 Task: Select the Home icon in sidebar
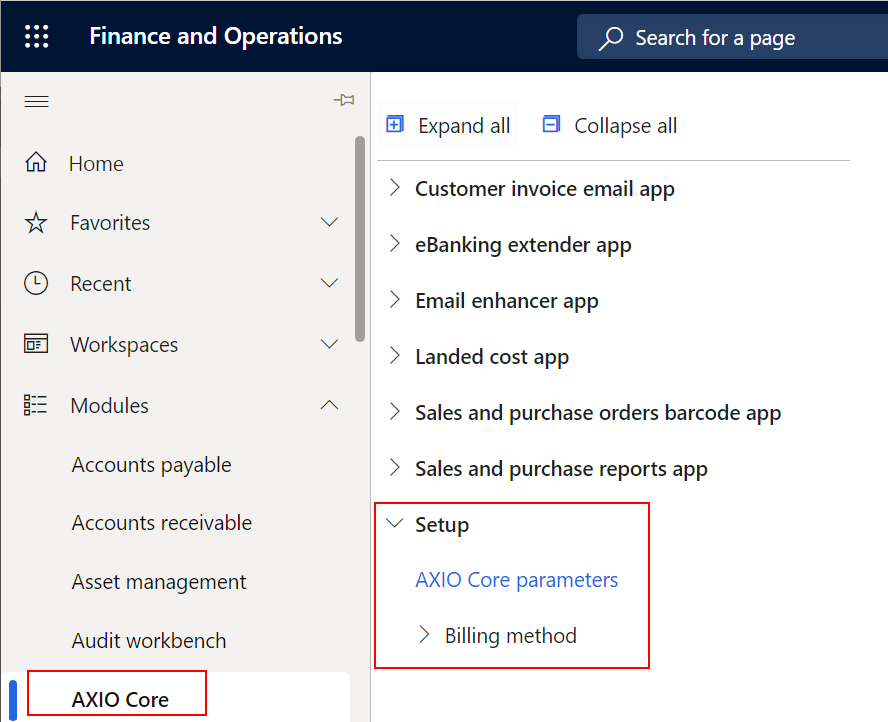(37, 162)
